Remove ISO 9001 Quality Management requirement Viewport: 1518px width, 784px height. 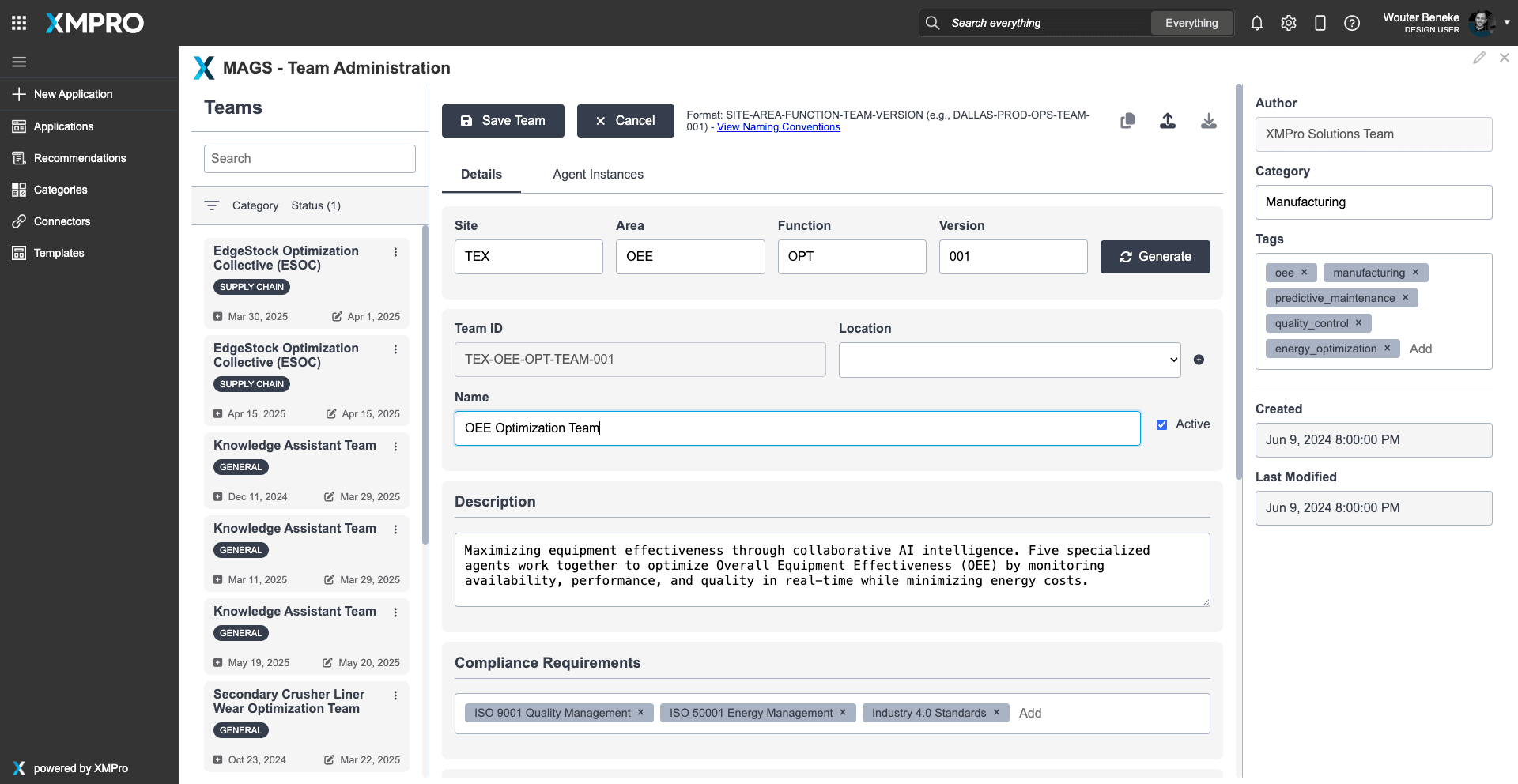(640, 713)
